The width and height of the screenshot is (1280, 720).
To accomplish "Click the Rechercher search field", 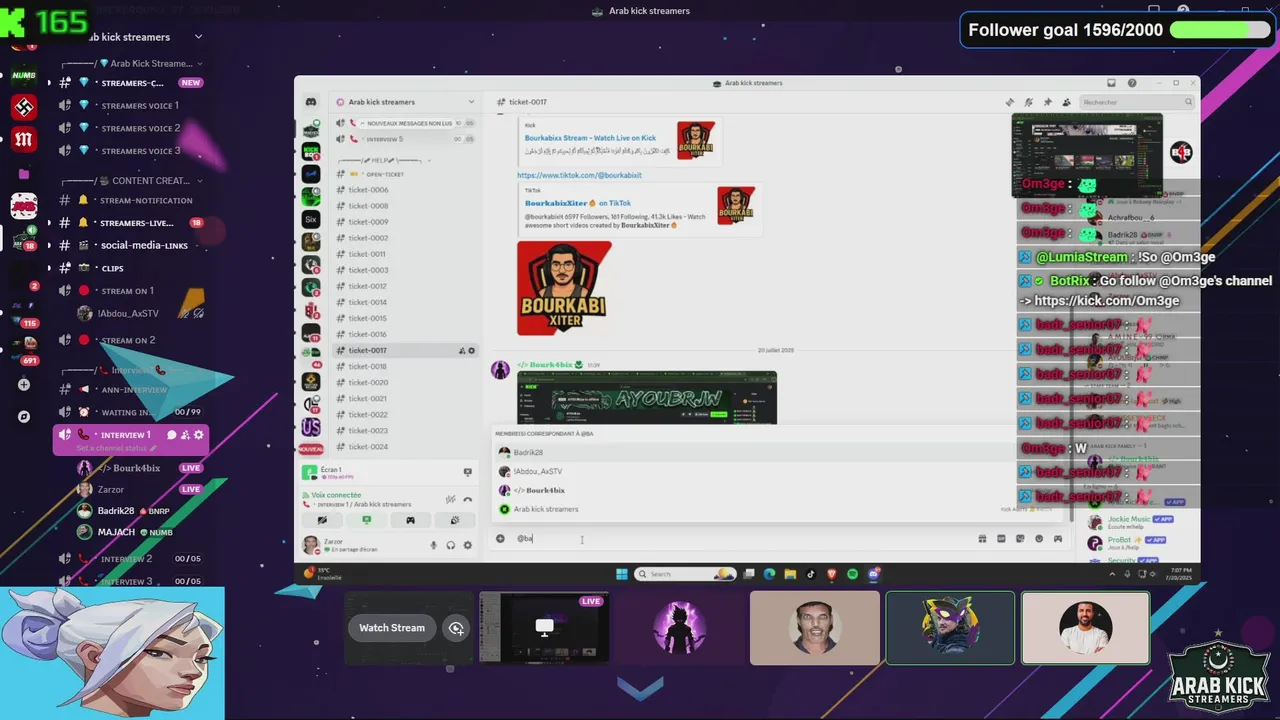I will (x=1138, y=102).
